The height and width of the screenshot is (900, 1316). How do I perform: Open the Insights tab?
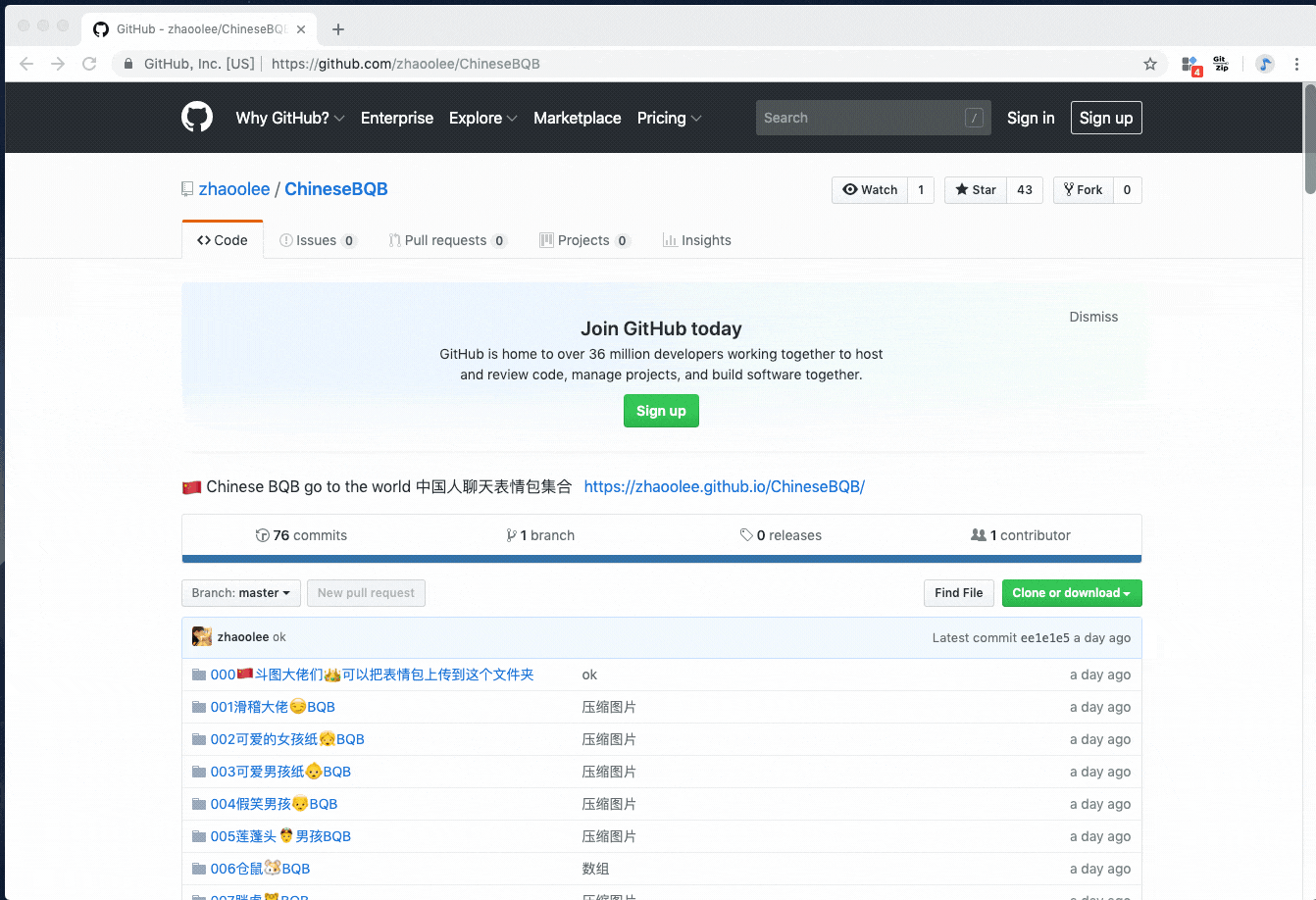(x=696, y=239)
